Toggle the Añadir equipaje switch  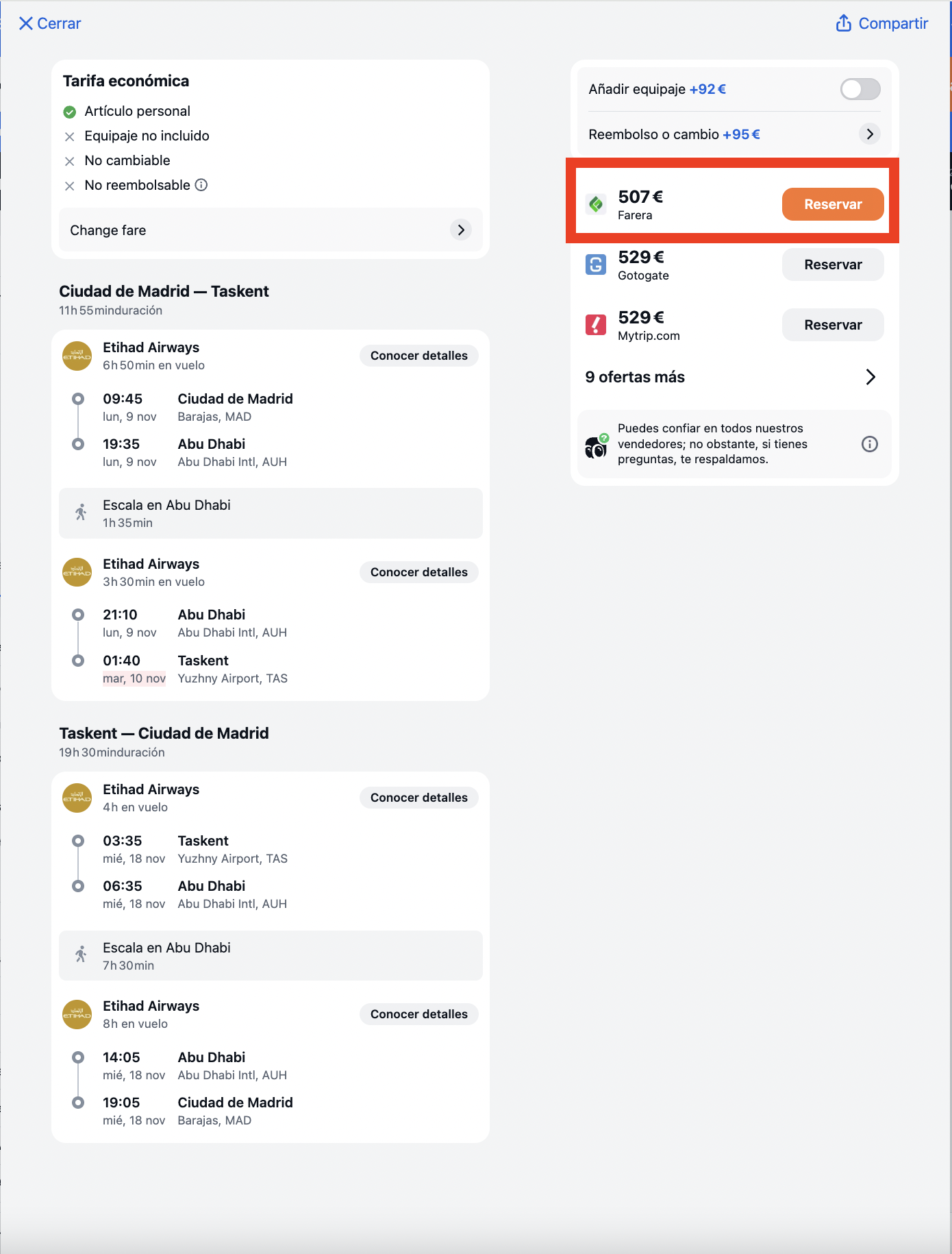[860, 89]
